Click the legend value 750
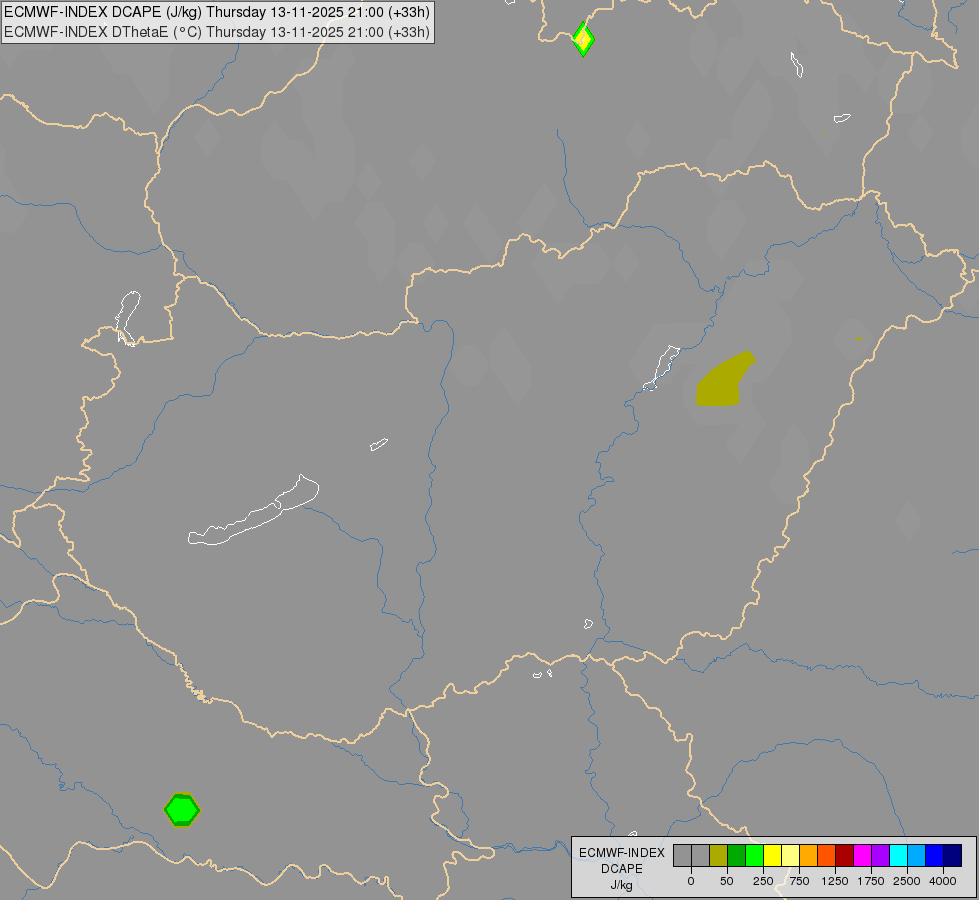This screenshot has height=900, width=979. pyautogui.click(x=799, y=881)
